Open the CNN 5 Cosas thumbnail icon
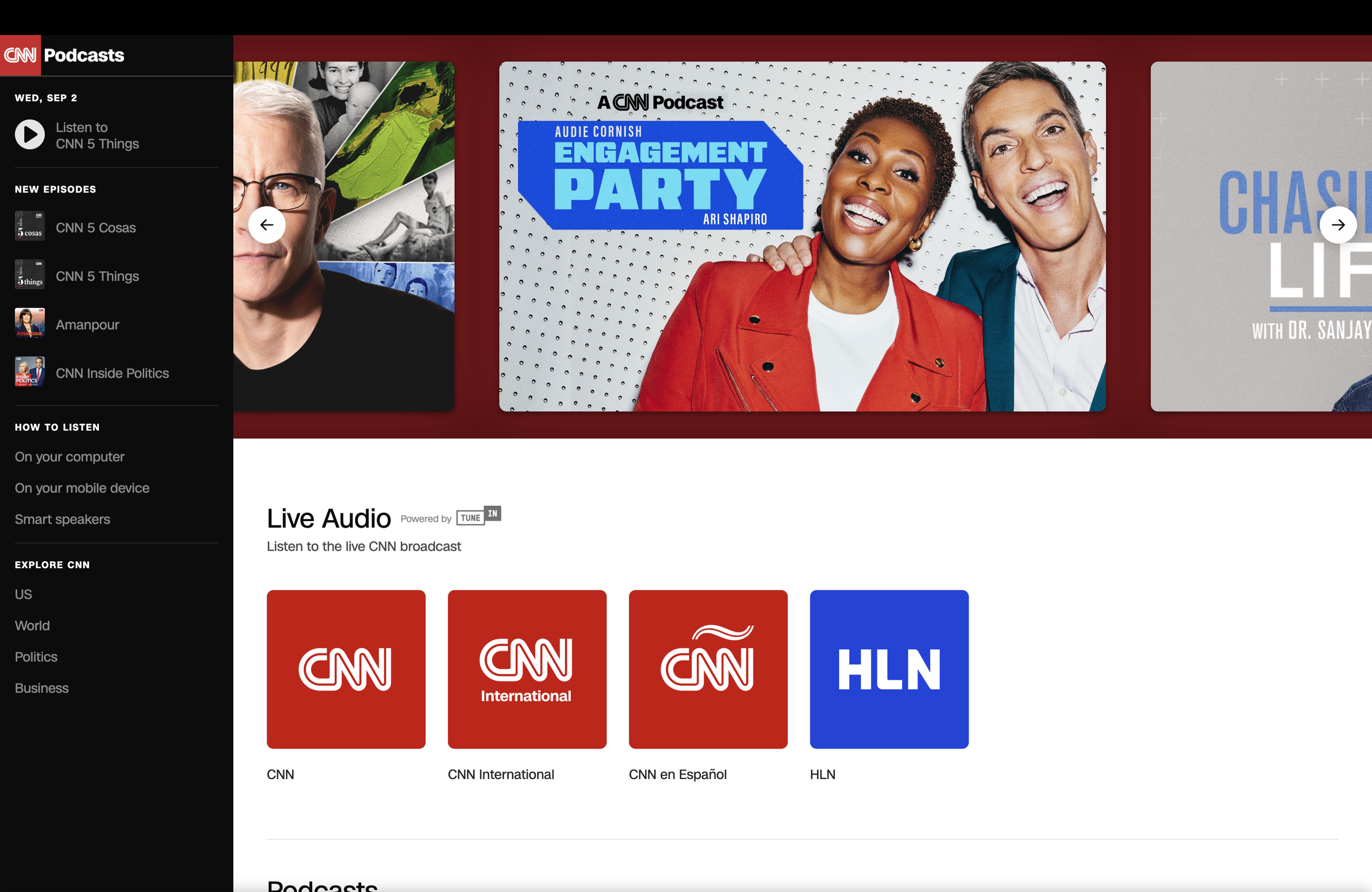Image resolution: width=1372 pixels, height=892 pixels. tap(30, 227)
